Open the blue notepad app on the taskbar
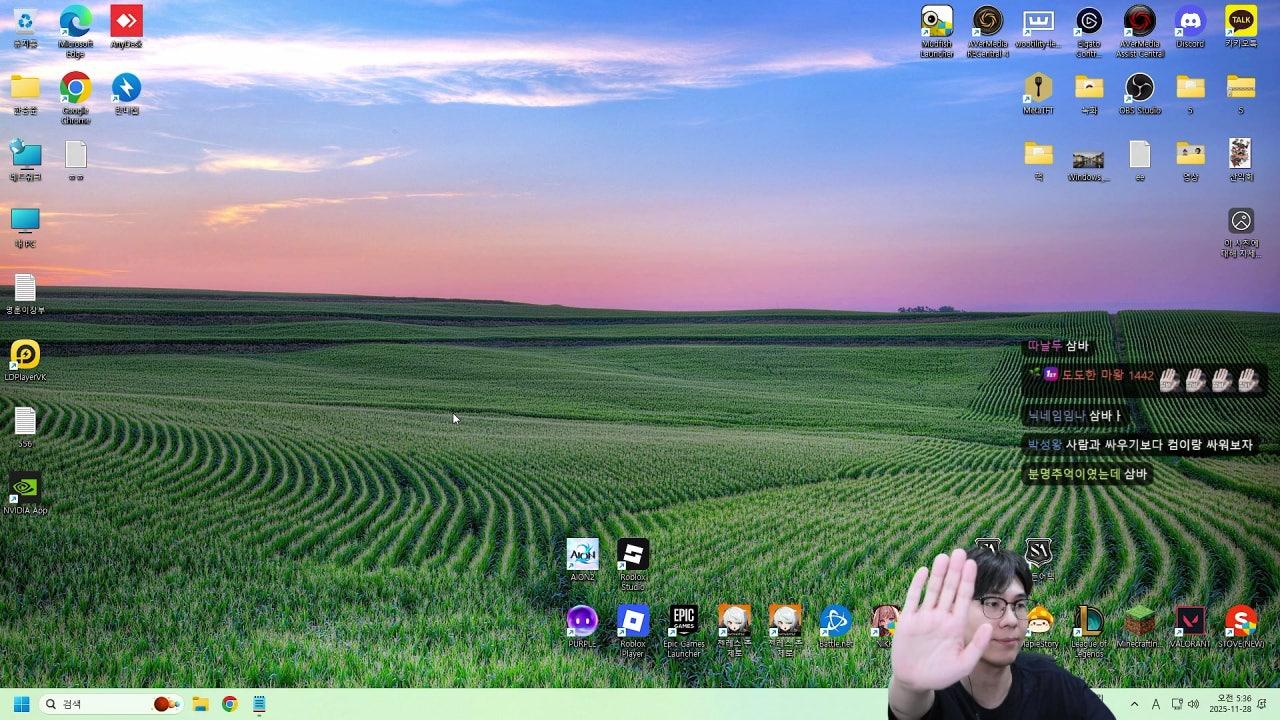The image size is (1280, 720). [259, 704]
